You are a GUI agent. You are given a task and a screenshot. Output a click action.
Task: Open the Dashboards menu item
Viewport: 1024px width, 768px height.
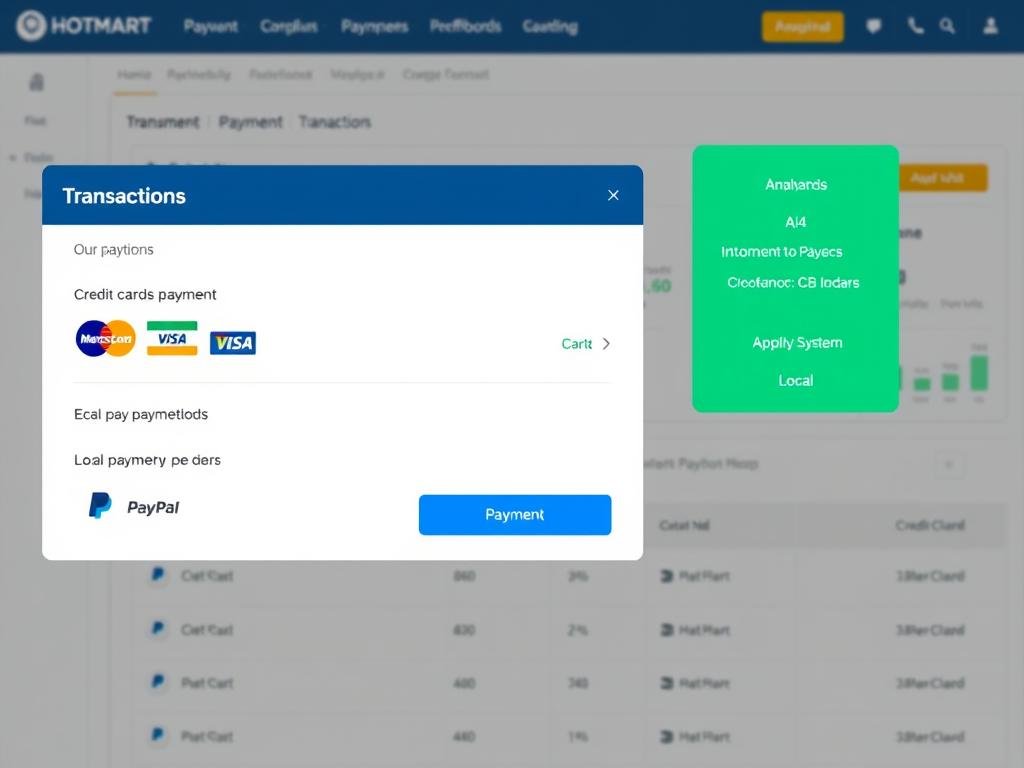(x=465, y=26)
